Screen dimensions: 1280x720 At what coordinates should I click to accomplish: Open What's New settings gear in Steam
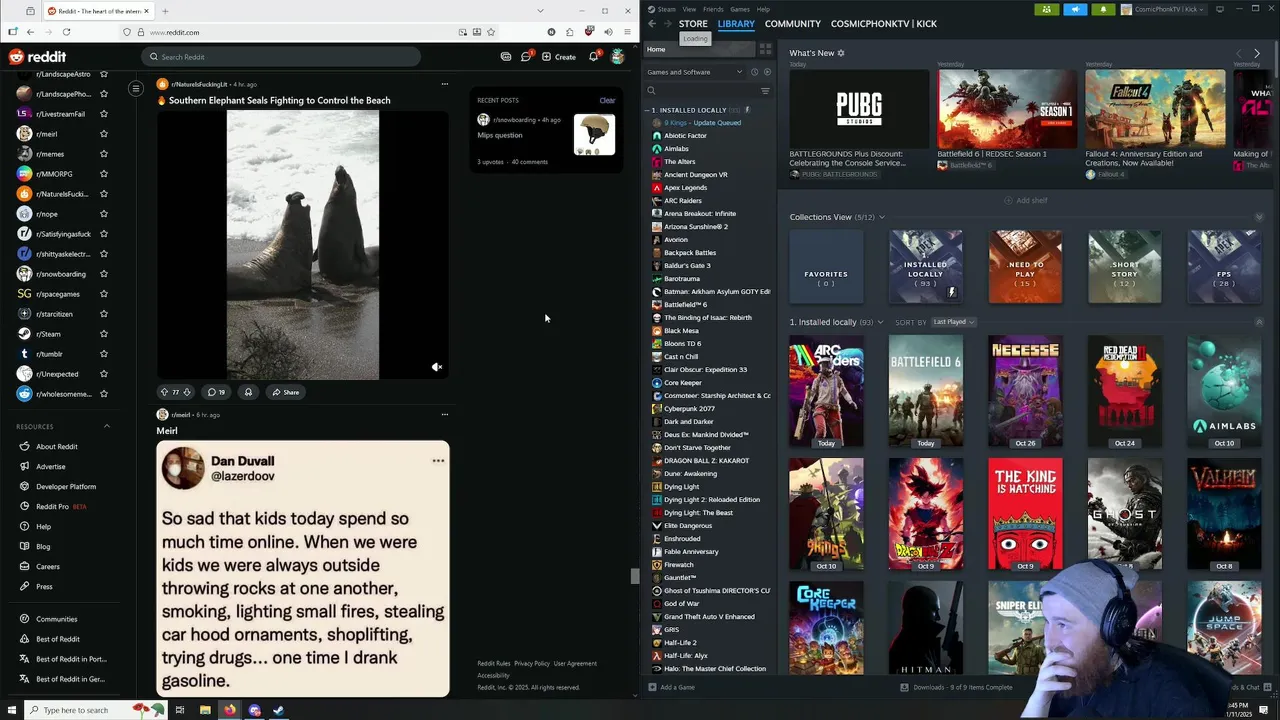click(x=841, y=53)
